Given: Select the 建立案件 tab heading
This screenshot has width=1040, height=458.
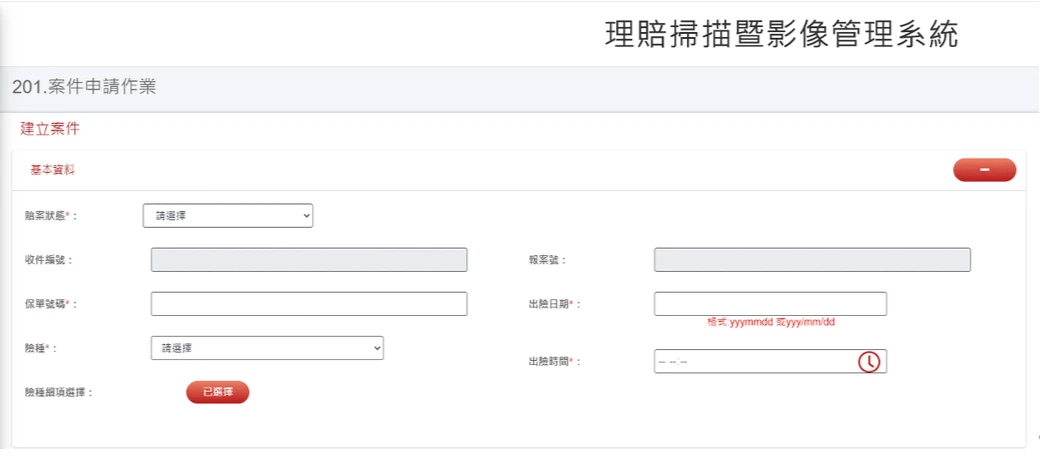Looking at the screenshot, I should click(x=50, y=129).
